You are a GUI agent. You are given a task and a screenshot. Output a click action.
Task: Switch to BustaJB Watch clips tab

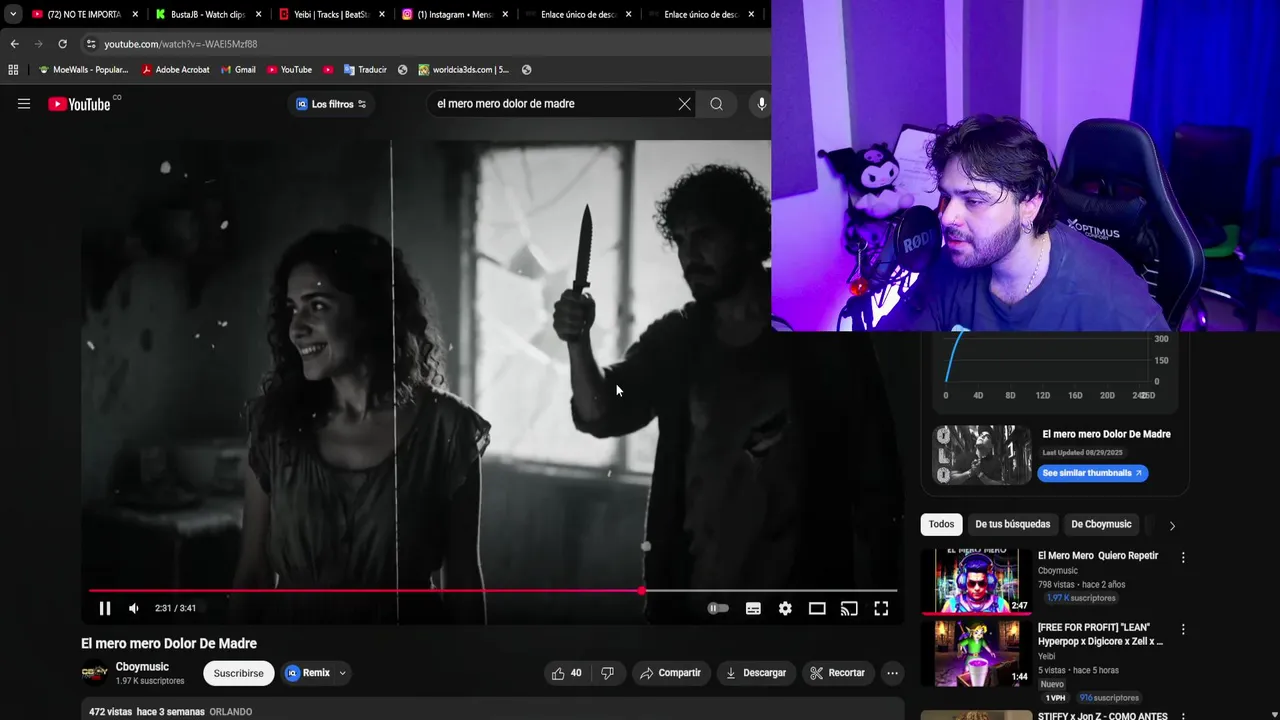[x=208, y=14]
